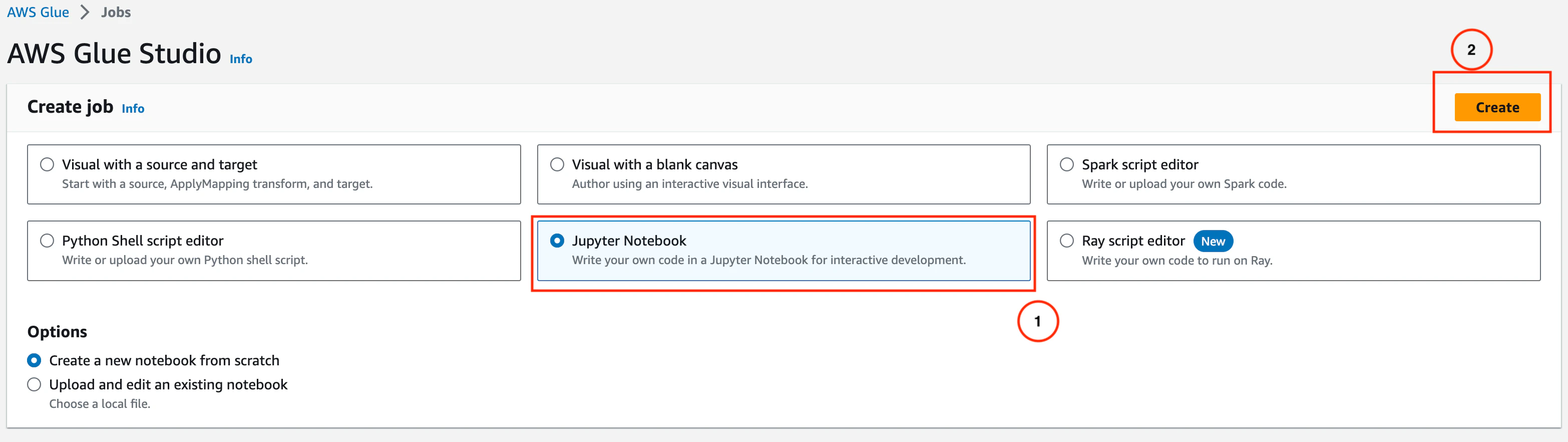
Task: Click the Ray script editor label text
Action: tap(1133, 241)
